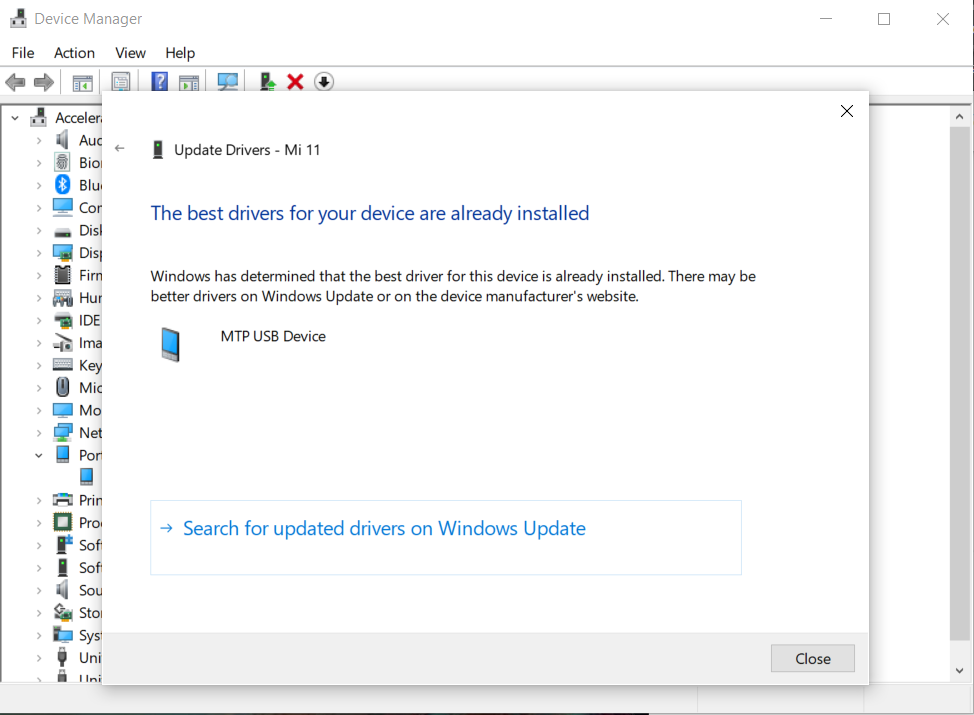
Task: Click the scrollbar up arrow
Action: [x=960, y=117]
